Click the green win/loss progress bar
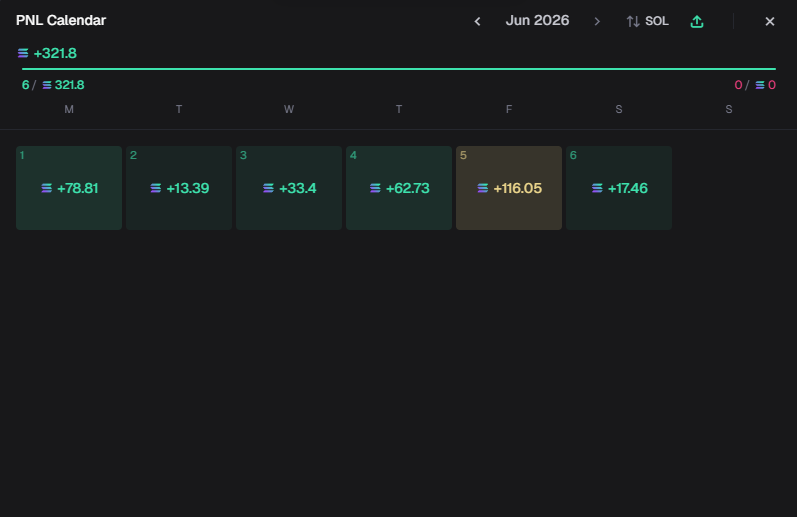Screen dimensions: 797x517 click(x=399, y=69)
